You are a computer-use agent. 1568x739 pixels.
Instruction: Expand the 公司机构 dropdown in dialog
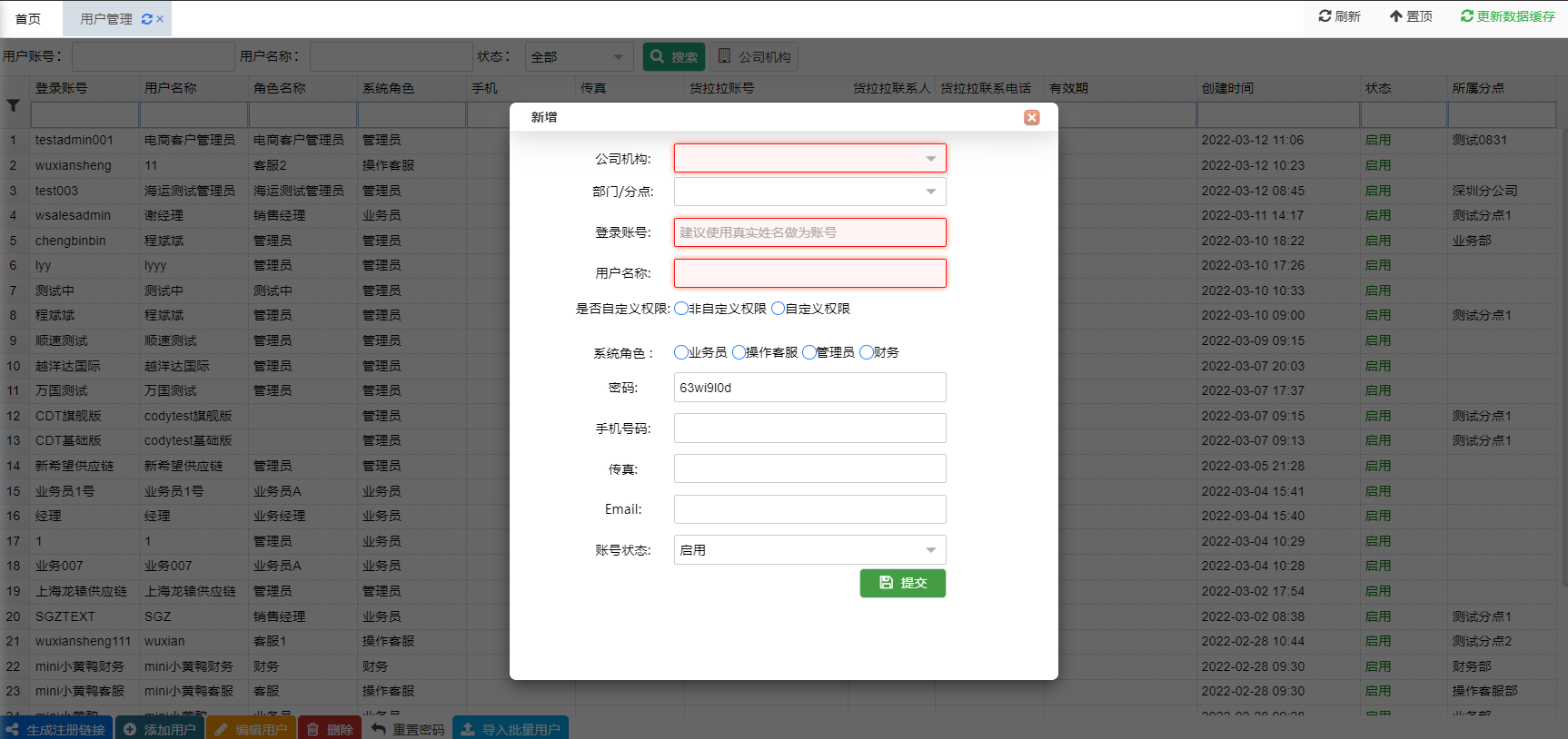pyautogui.click(x=930, y=159)
